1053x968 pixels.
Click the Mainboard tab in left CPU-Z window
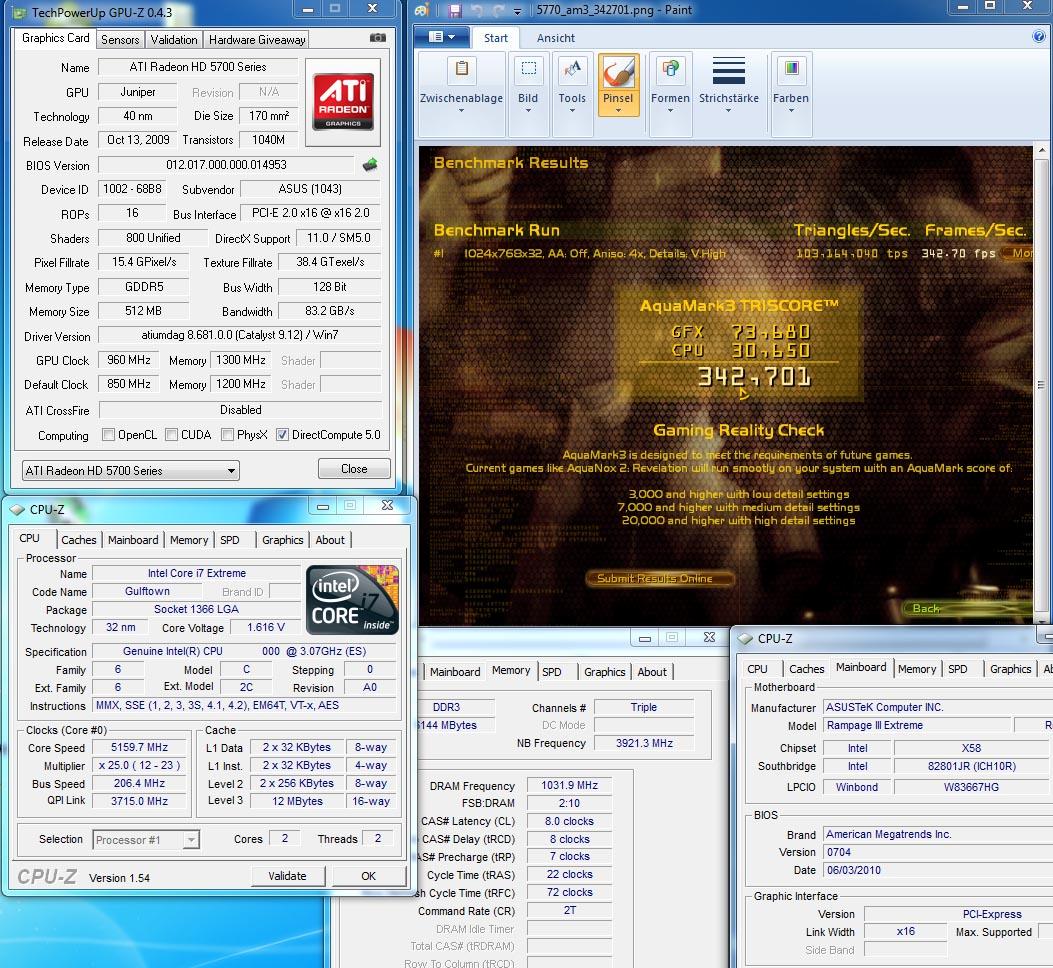point(133,539)
